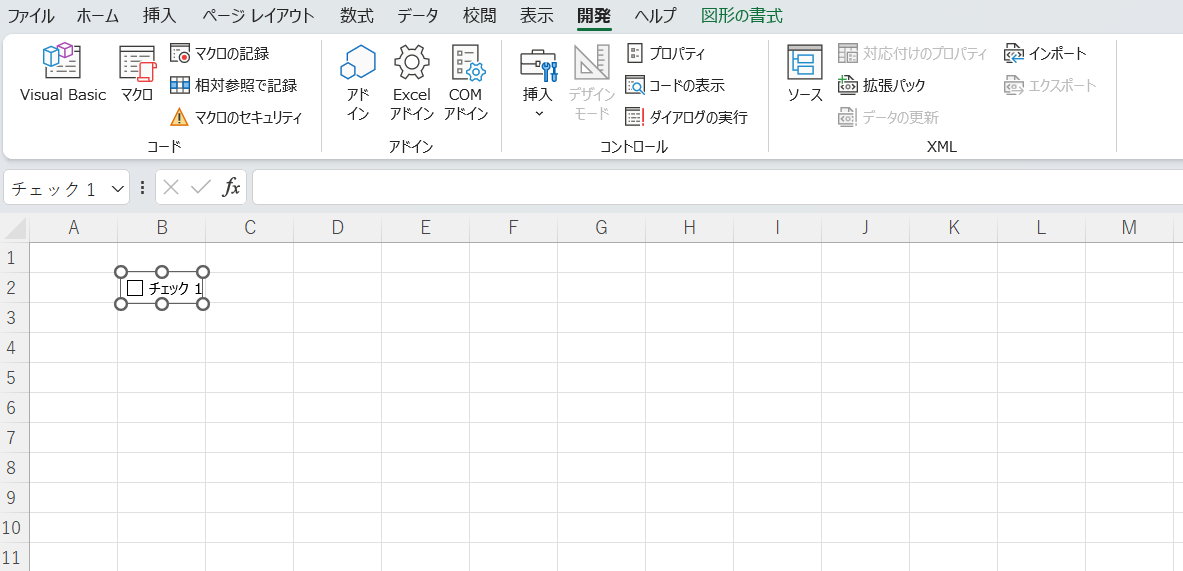Viewport: 1183px width, 571px height.
Task: Open COM アドイン dialog
Action: coord(466,82)
